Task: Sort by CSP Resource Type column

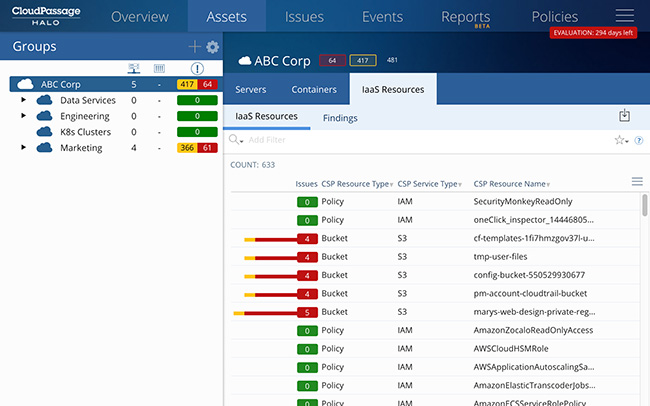Action: tap(357, 184)
